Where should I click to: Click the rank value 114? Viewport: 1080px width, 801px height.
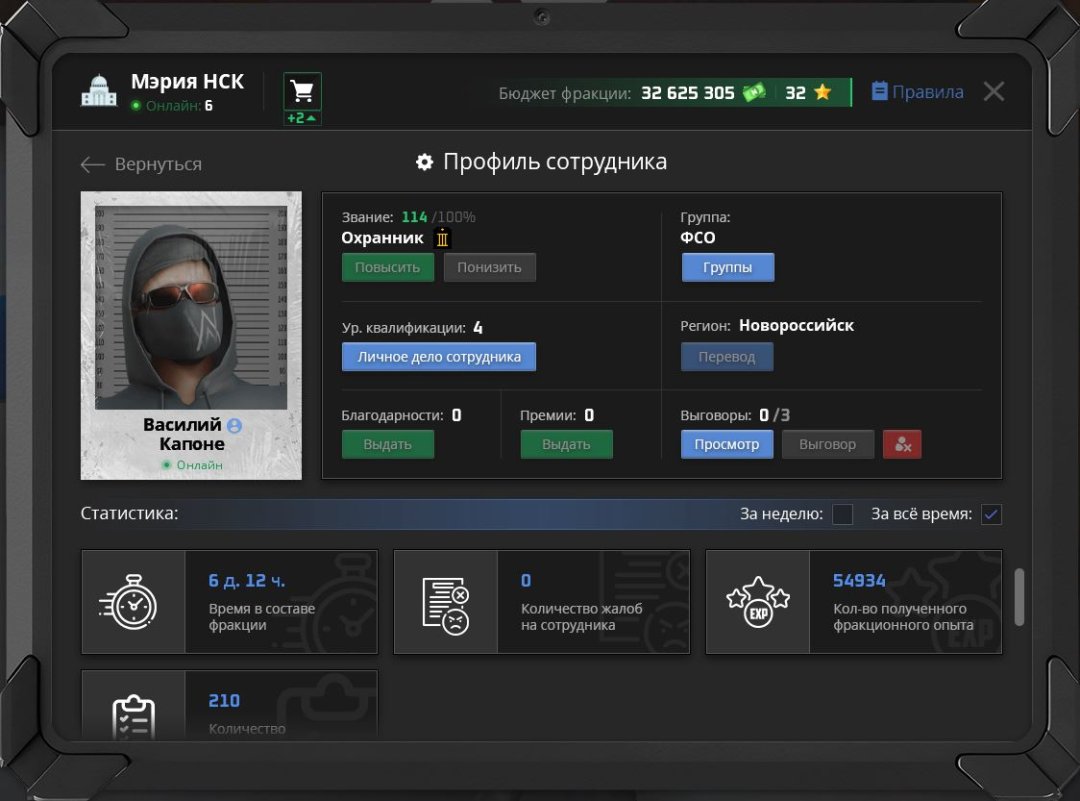[414, 217]
